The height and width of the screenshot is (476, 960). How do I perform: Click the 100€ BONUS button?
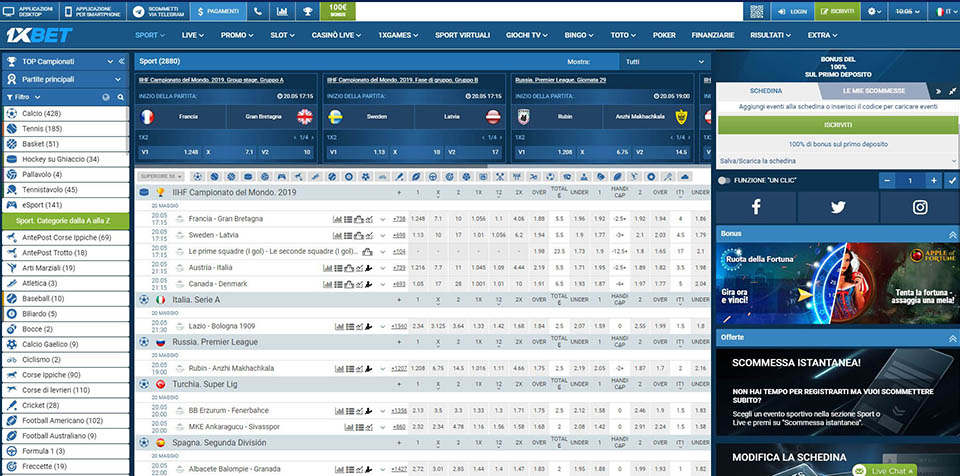[x=338, y=11]
